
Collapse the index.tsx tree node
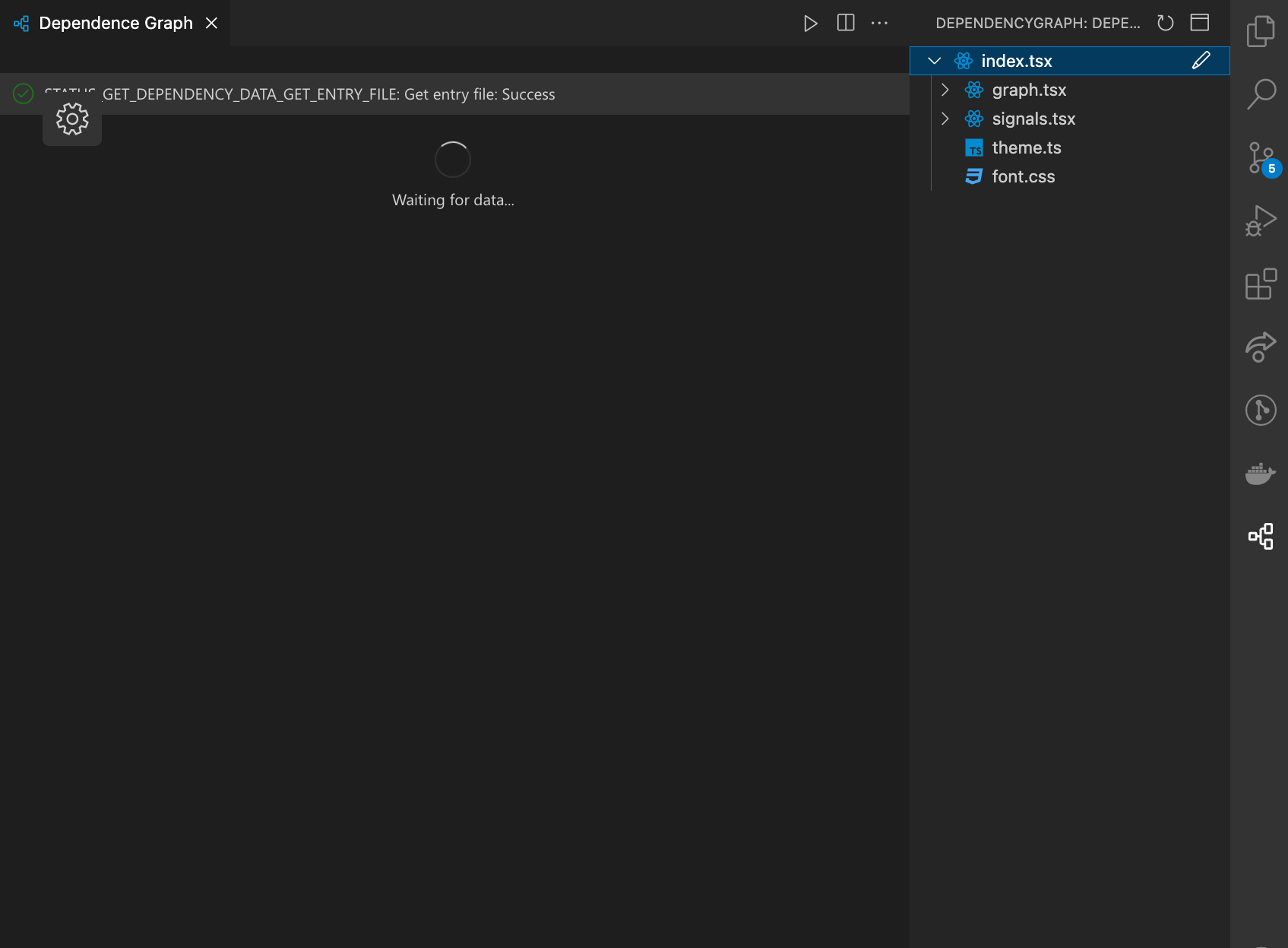[935, 60]
